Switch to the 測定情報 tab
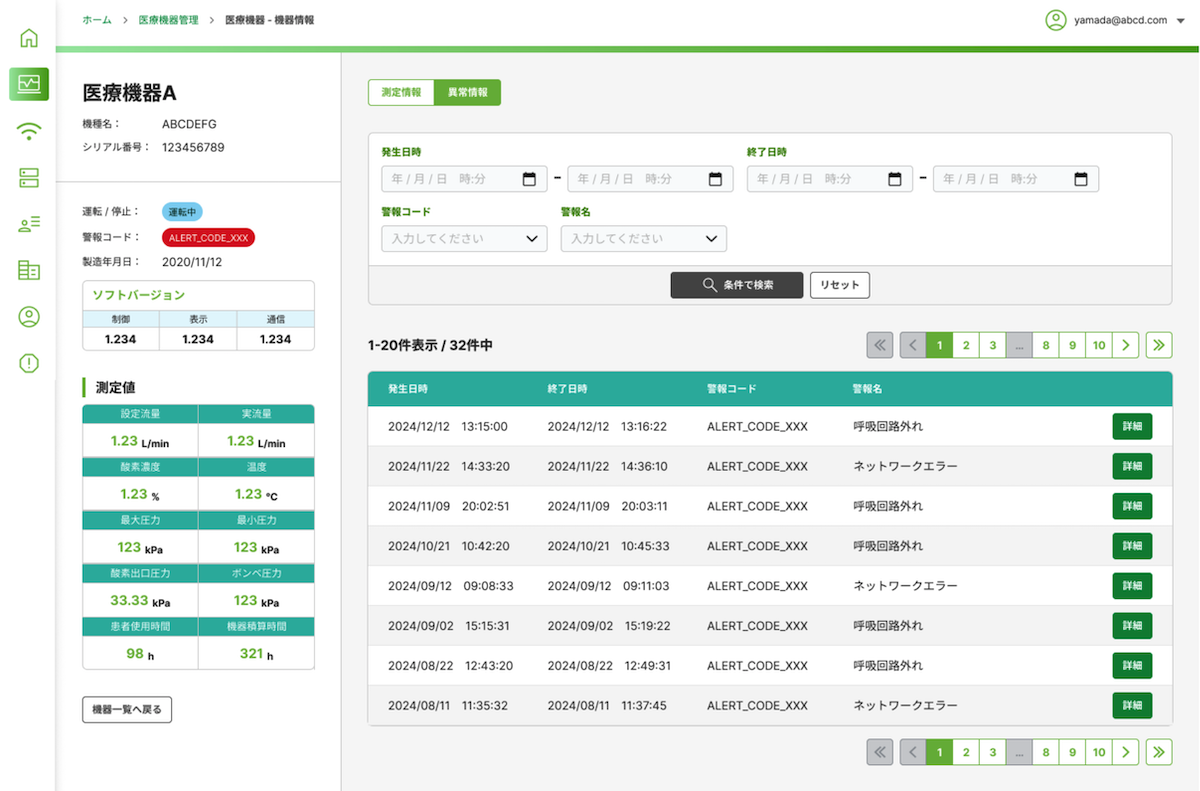Screen dimensions: 1200x791 coord(401,92)
